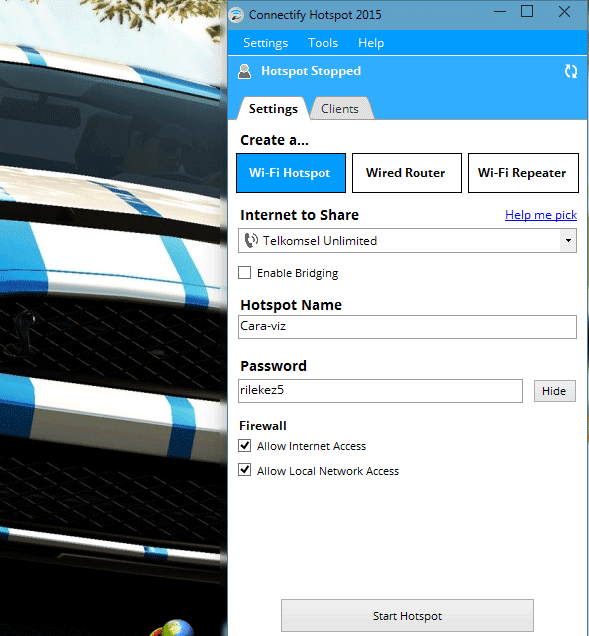Click the Internet to Share label

[x=299, y=215]
